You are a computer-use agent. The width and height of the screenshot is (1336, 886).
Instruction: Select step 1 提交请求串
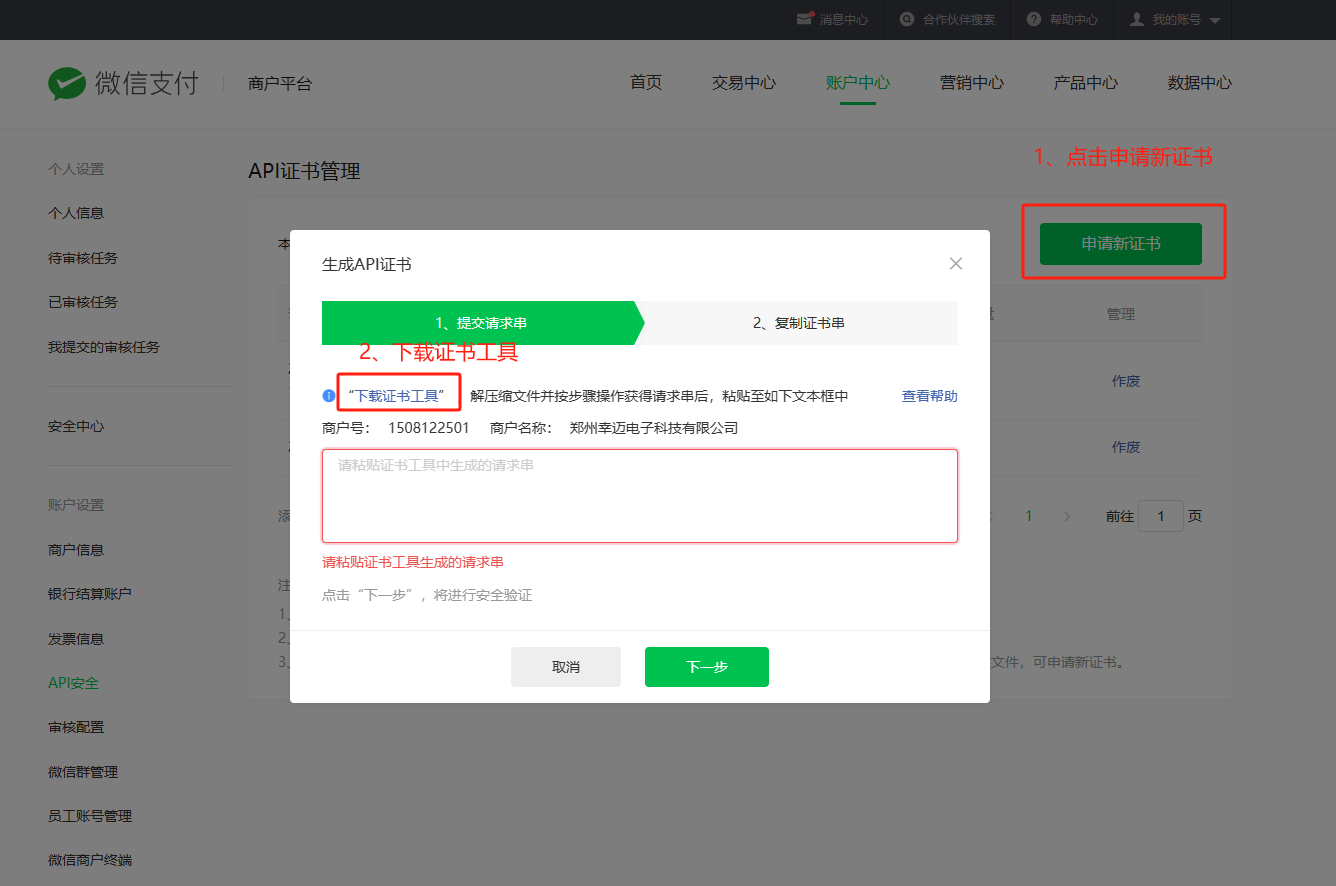pos(481,323)
